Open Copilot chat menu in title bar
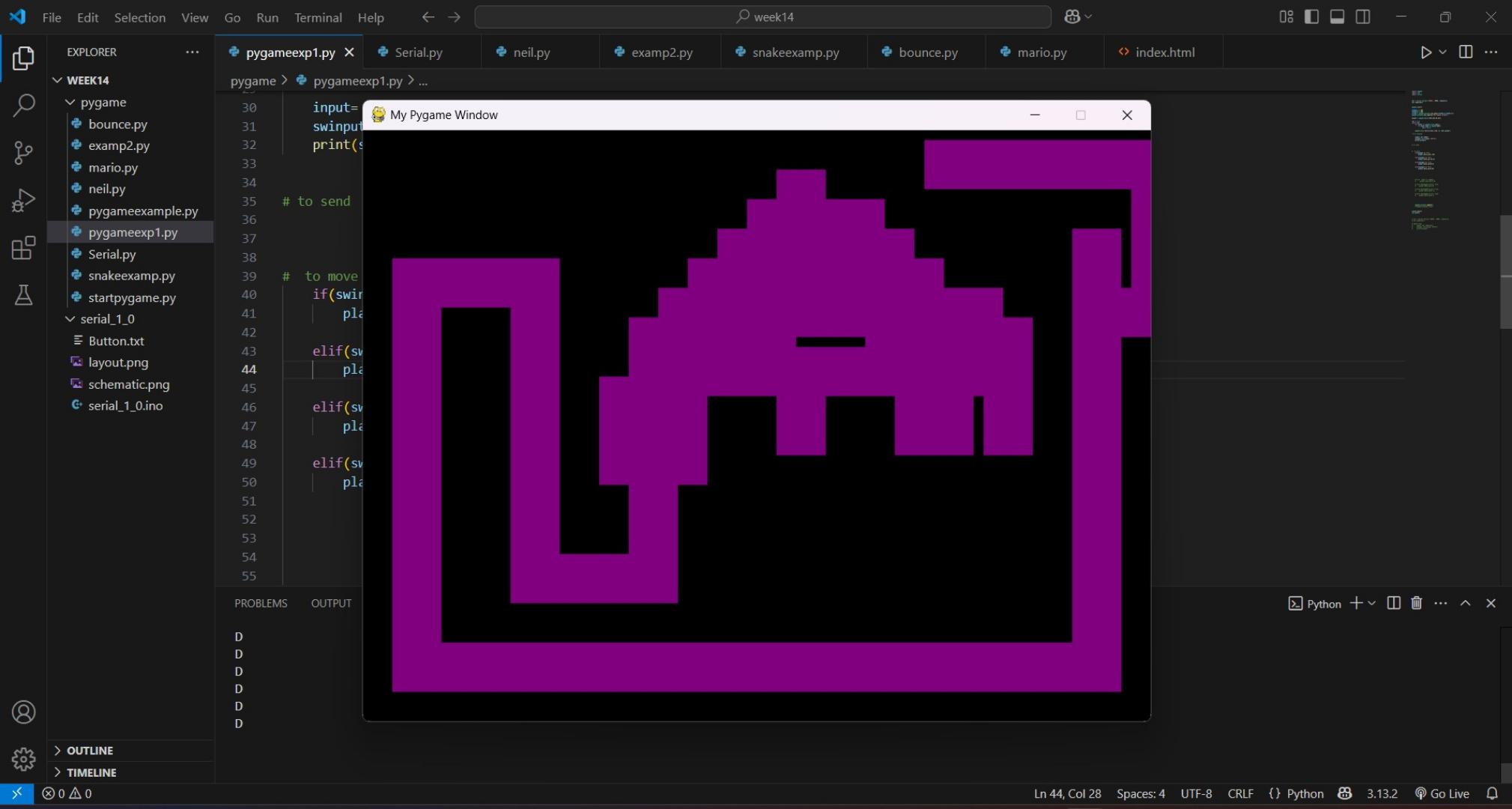This screenshot has width=1512, height=809. (1078, 16)
